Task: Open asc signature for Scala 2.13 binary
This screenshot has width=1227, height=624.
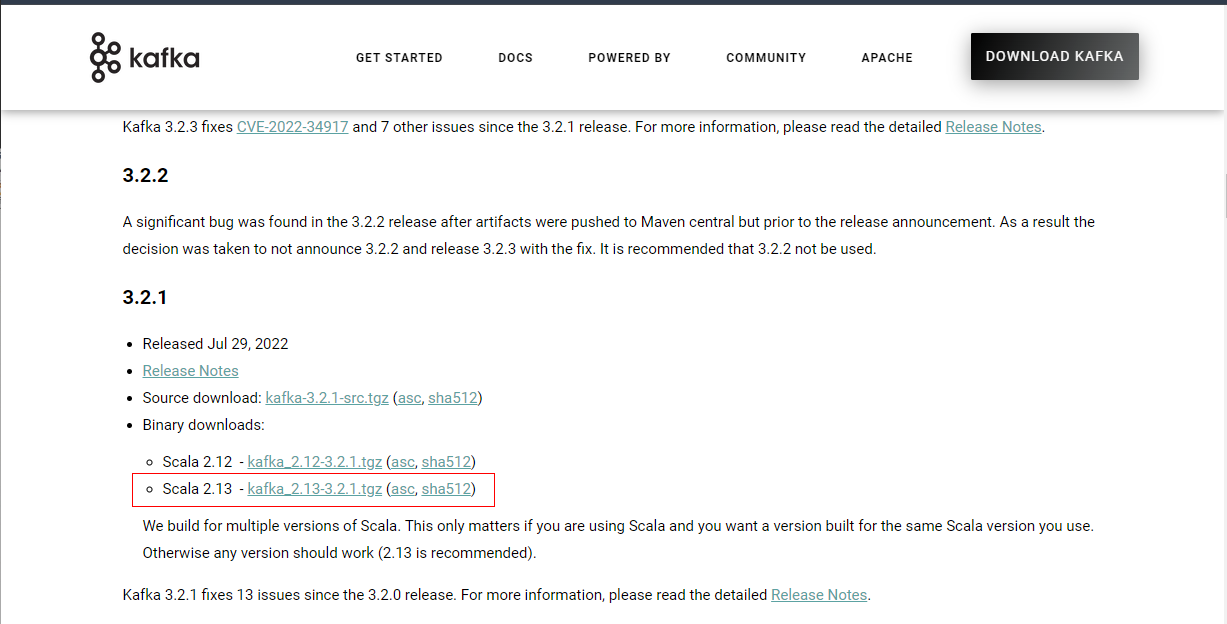Action: coord(402,489)
